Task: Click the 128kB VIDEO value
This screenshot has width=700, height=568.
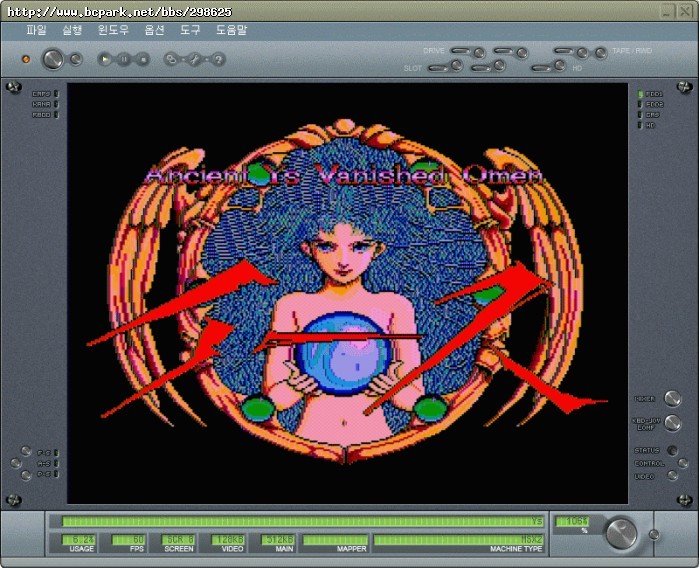Action: [228, 540]
